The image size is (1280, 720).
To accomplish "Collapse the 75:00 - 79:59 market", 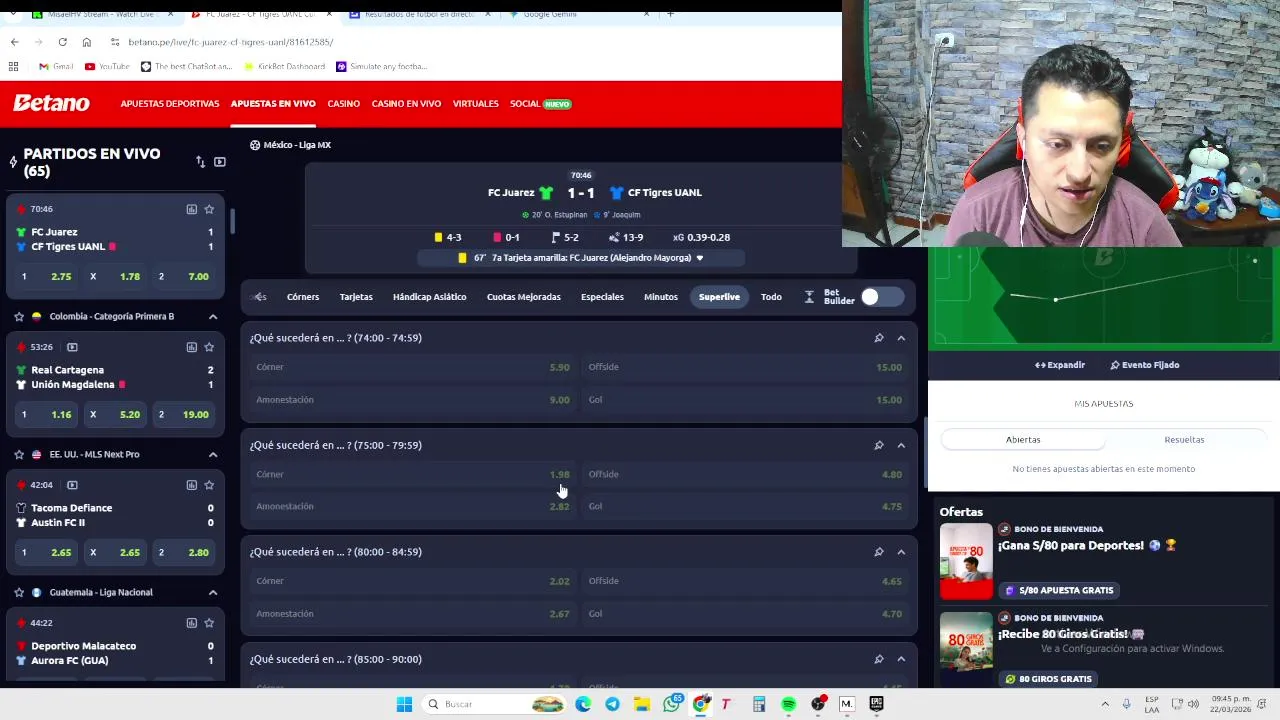I will coord(901,445).
